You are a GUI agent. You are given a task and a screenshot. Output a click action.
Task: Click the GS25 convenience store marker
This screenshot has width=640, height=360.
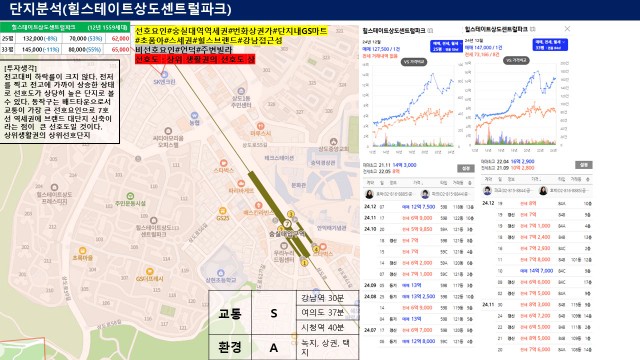coord(222,211)
